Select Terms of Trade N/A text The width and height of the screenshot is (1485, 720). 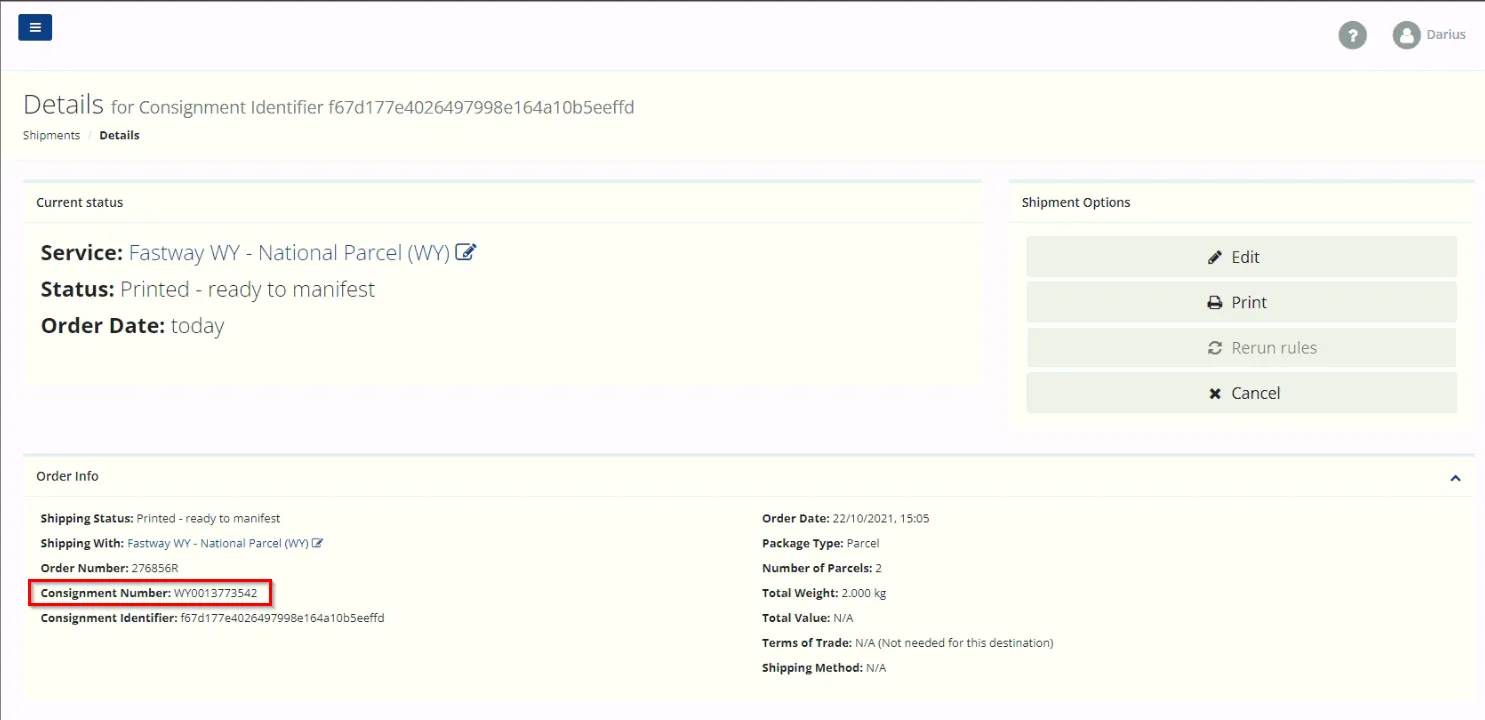point(954,643)
